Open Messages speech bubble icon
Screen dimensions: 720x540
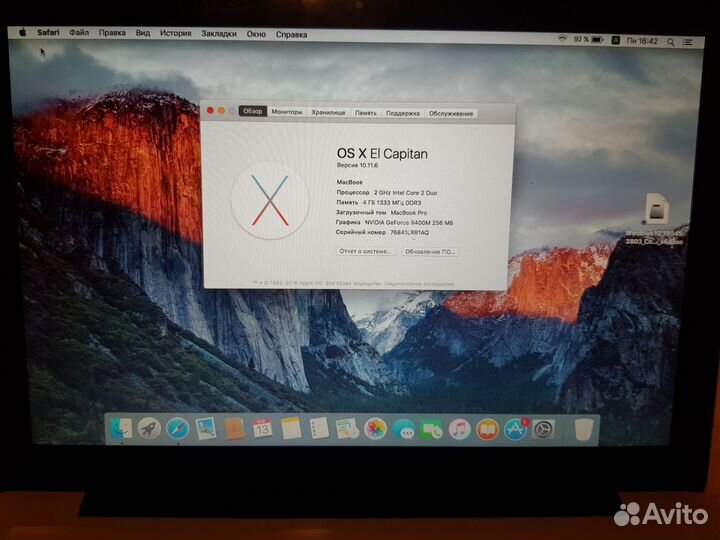404,430
